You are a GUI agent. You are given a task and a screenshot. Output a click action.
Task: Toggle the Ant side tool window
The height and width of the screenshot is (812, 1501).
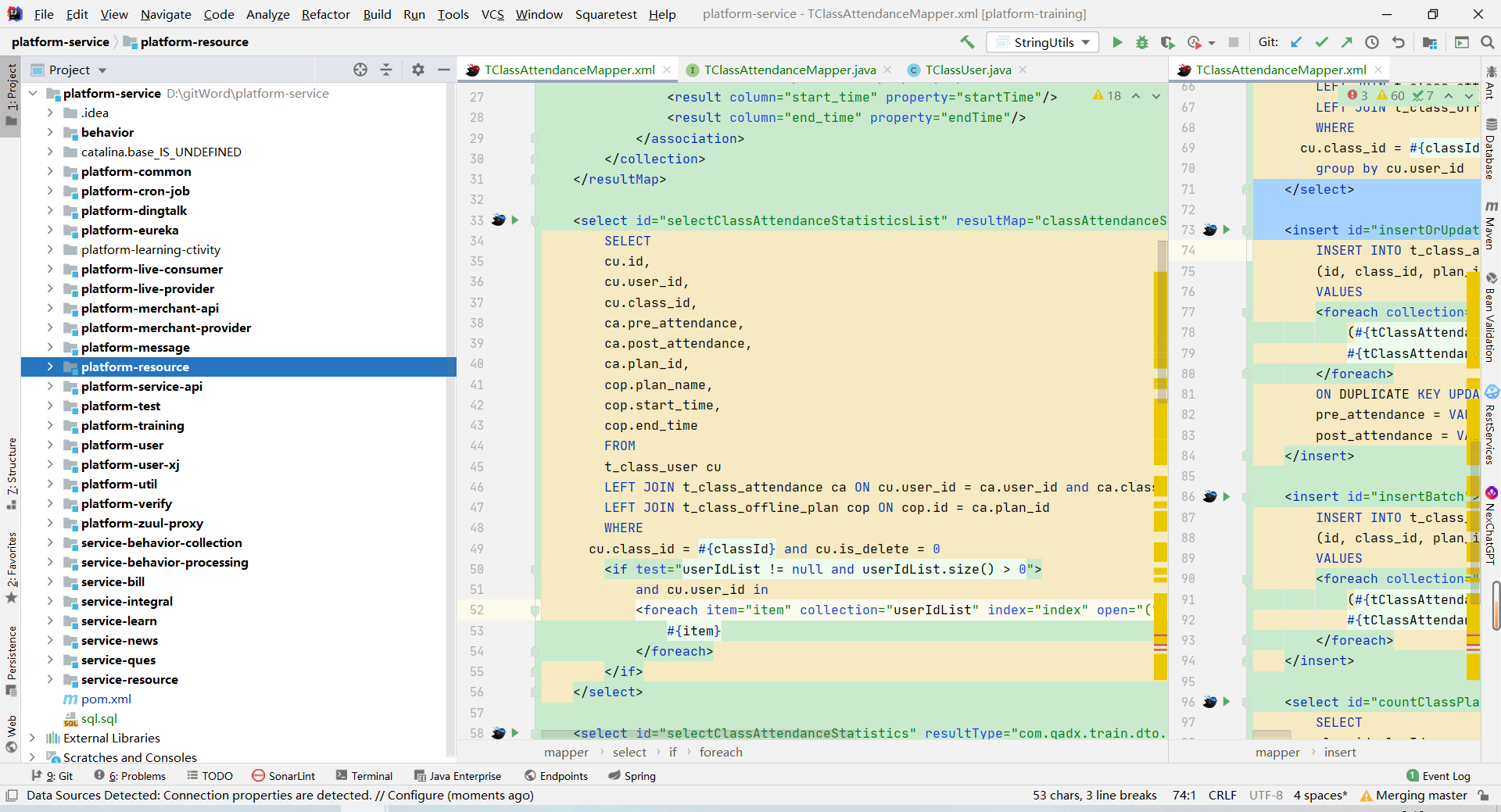[1491, 84]
